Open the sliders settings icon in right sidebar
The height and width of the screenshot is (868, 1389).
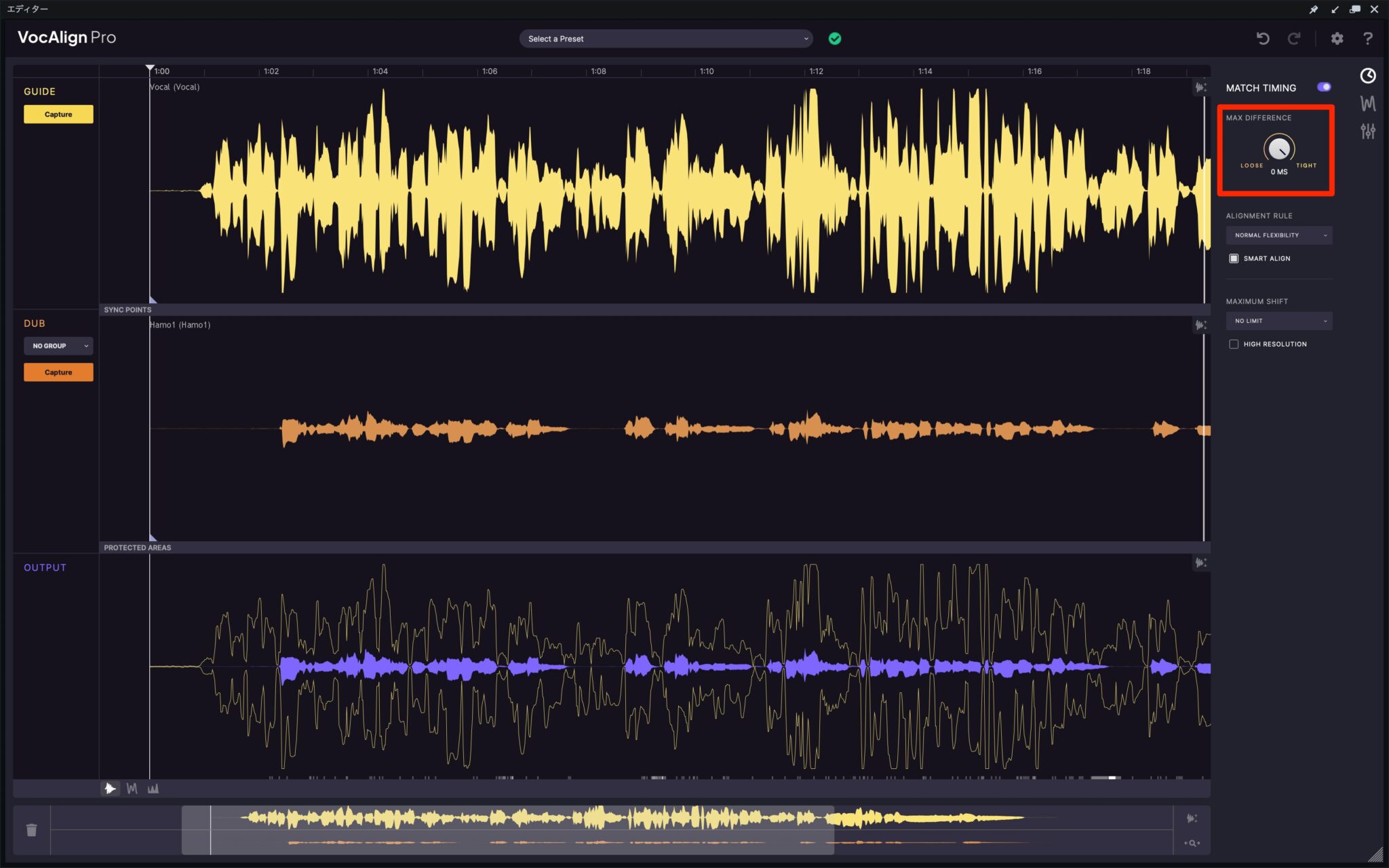1368,130
